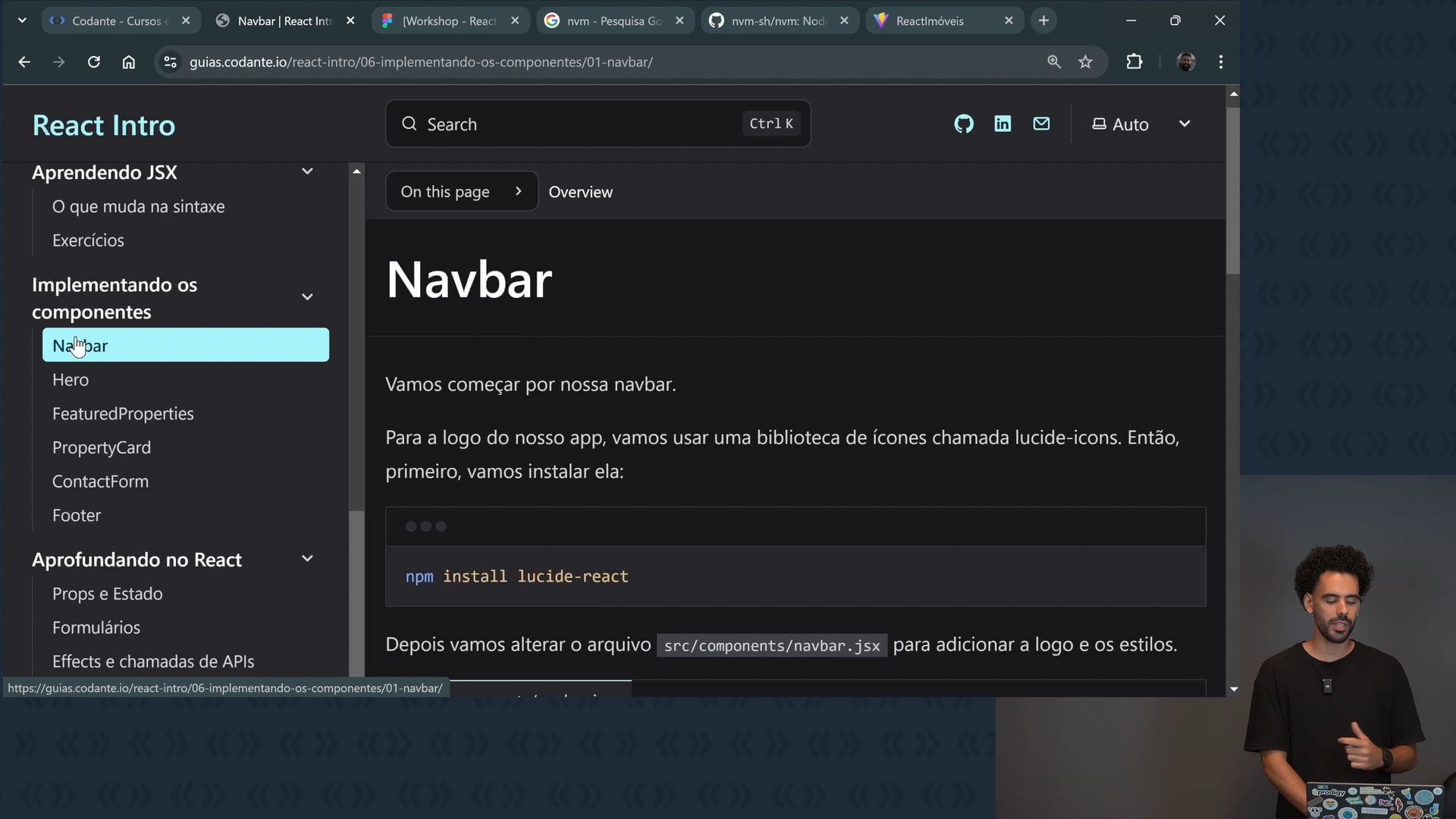Screen dimensions: 1456x819
Task: Collapse the Aprofundando no React section
Action: pos(307,559)
